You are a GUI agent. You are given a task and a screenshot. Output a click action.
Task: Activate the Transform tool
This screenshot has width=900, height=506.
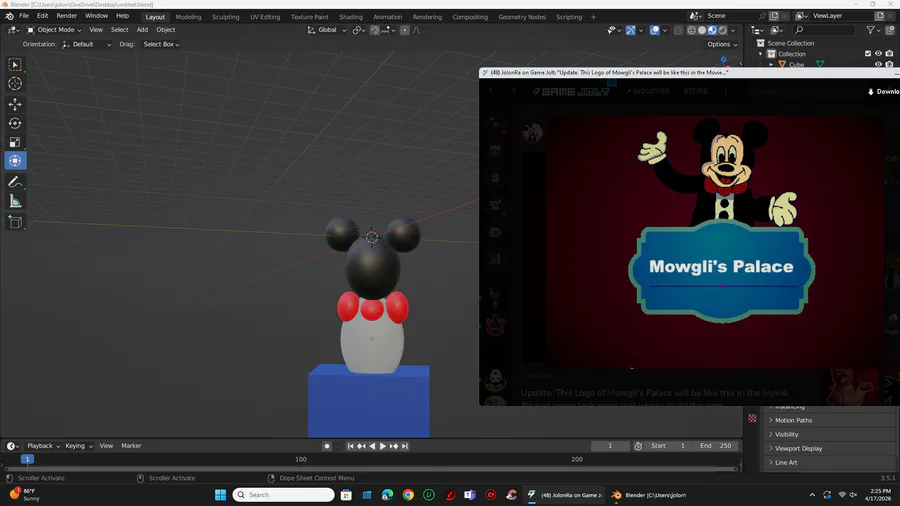tap(15, 161)
